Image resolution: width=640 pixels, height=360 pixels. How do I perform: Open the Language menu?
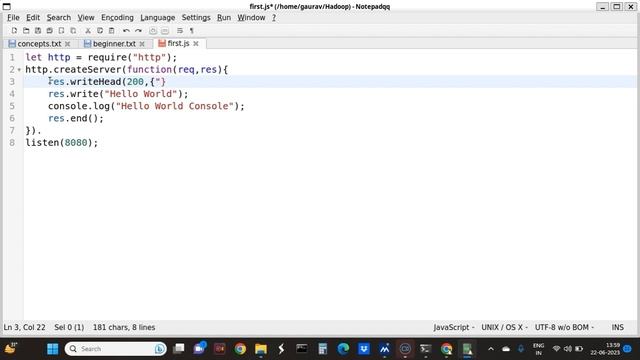click(x=158, y=18)
